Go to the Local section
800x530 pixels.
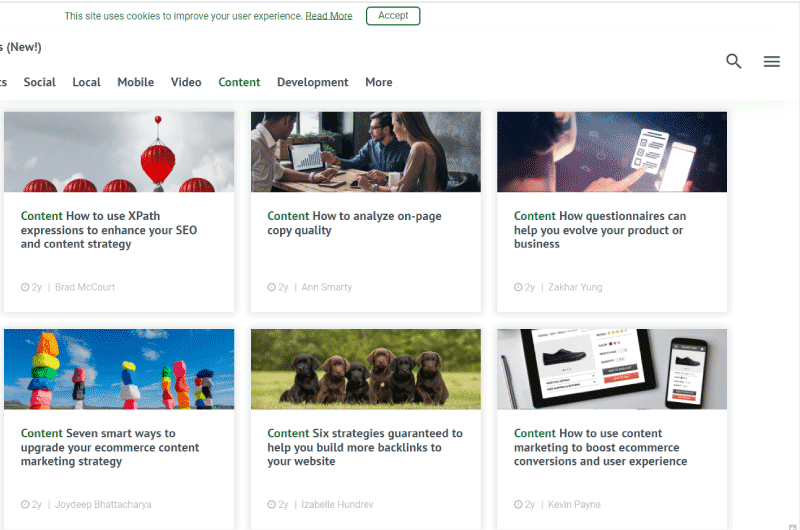coord(86,82)
